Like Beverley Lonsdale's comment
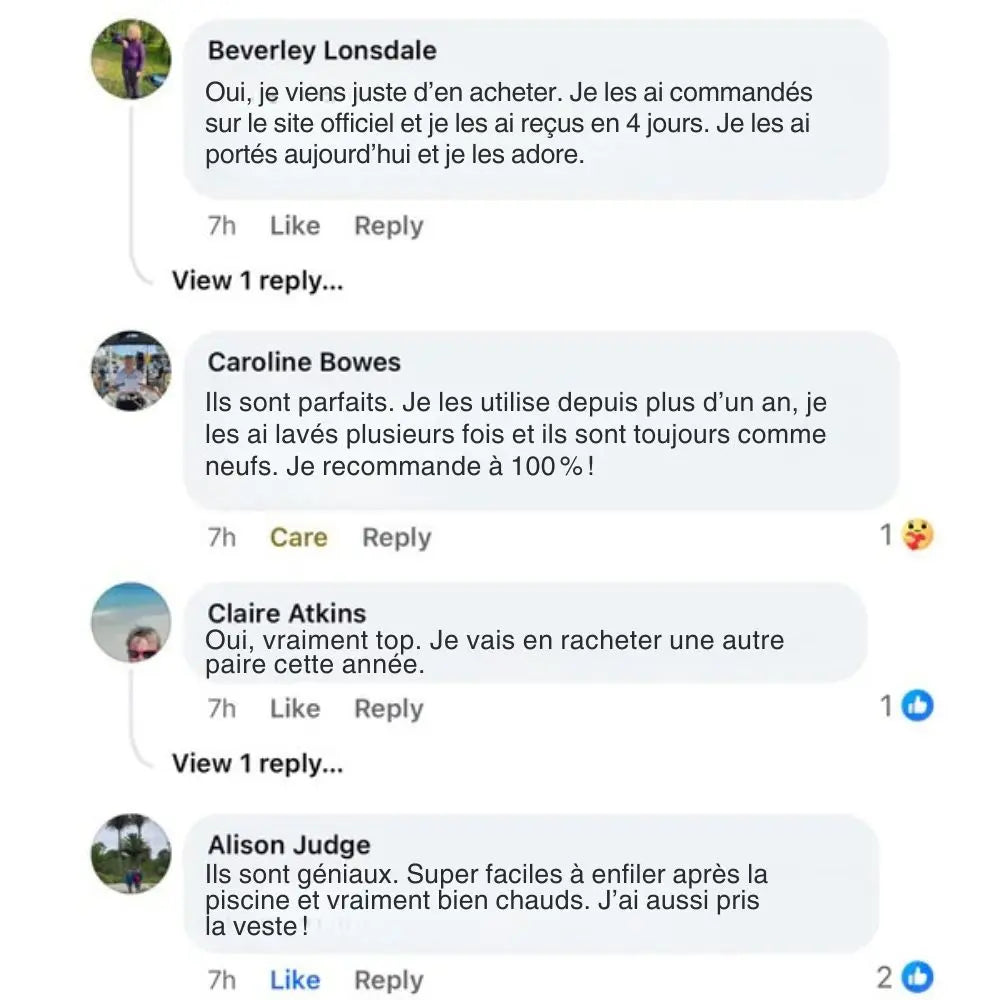Image resolution: width=1000 pixels, height=1000 pixels. (295, 226)
